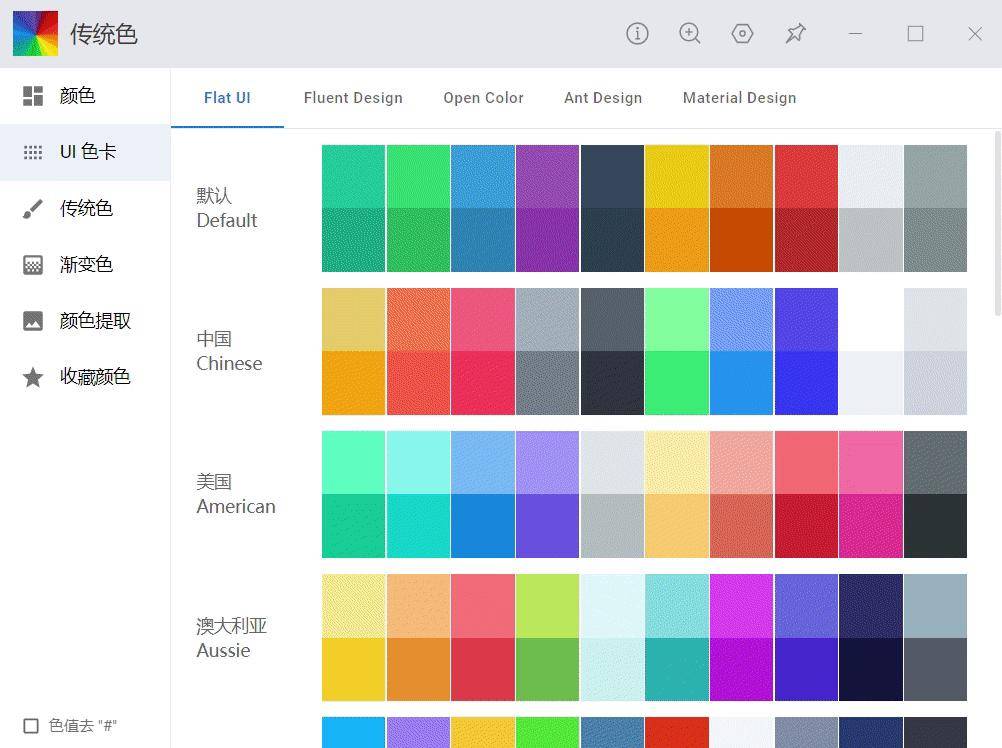Pick the yellow lower swatch in Aussie row
This screenshot has height=748, width=1002.
pos(353,669)
